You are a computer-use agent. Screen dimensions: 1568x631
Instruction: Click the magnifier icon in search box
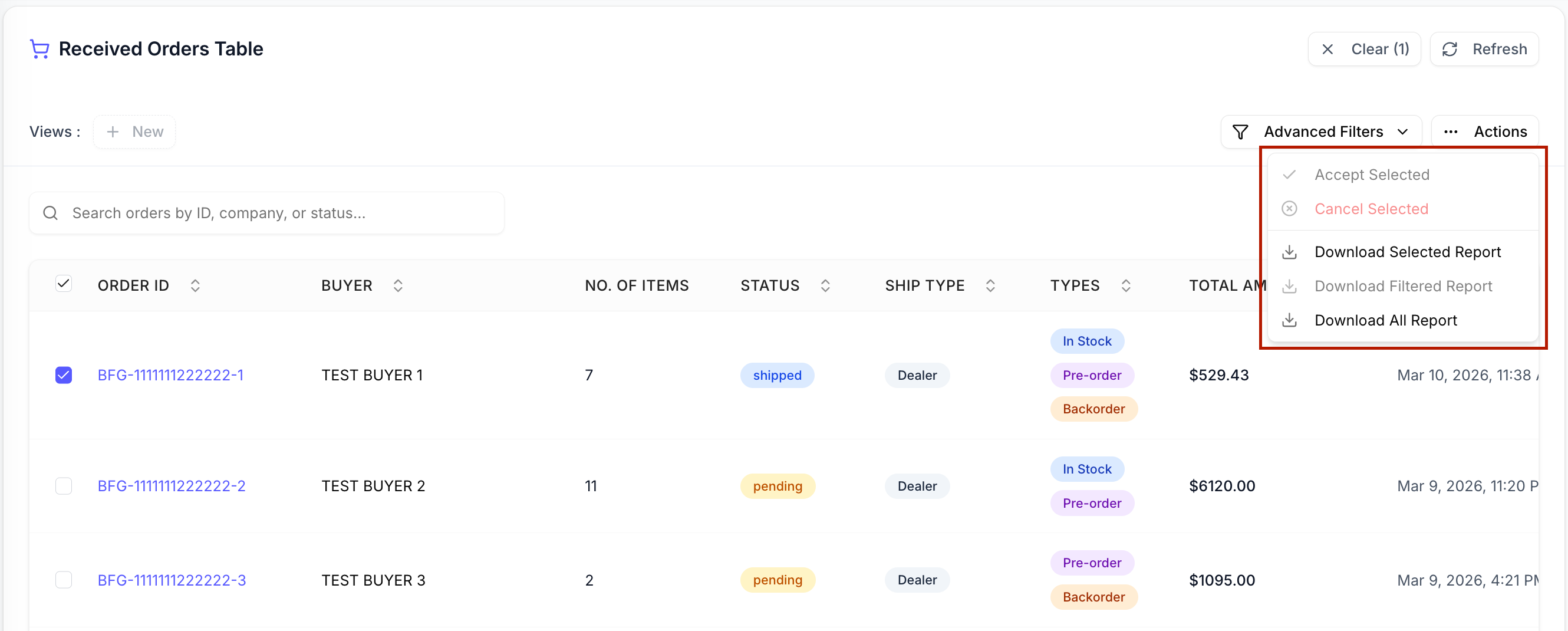coord(51,212)
